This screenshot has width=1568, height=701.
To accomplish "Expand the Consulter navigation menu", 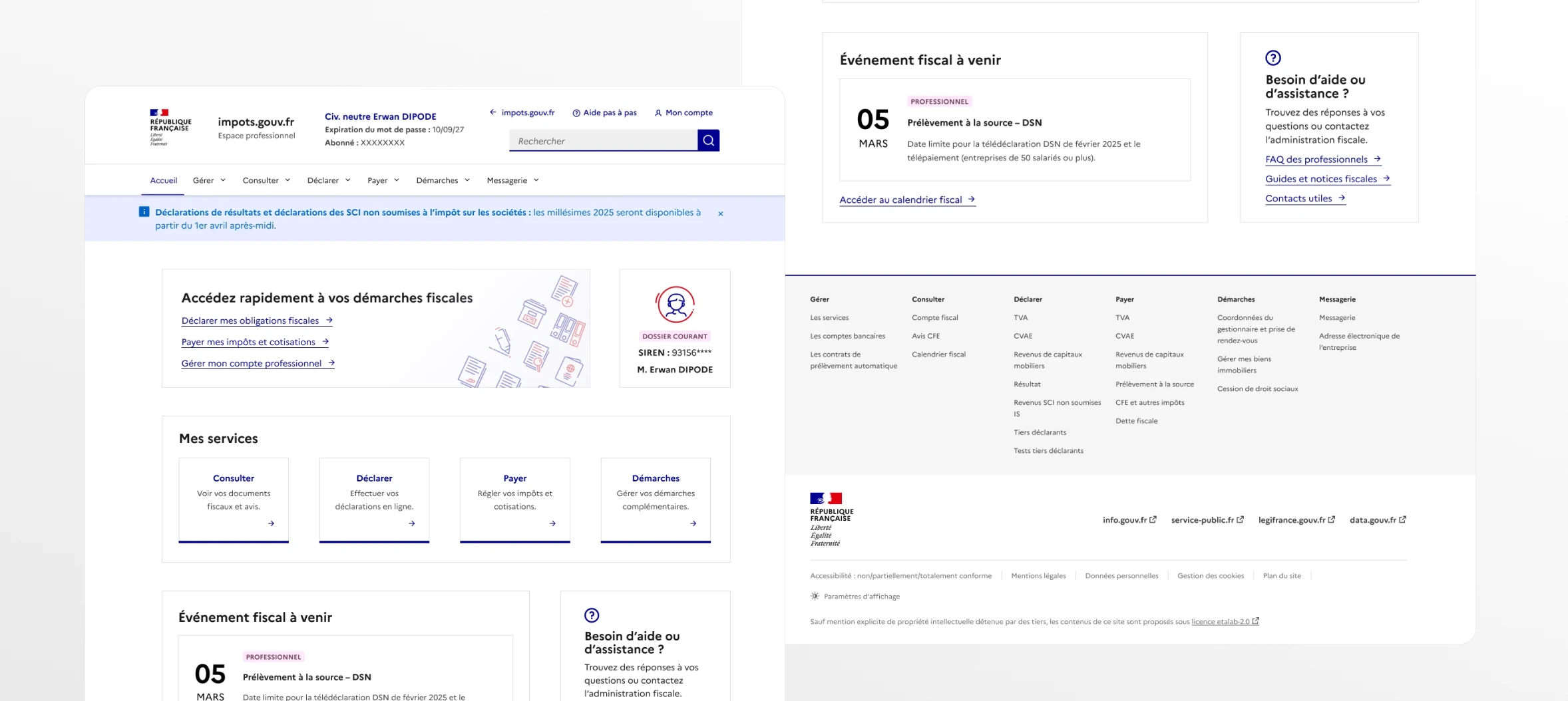I will tap(266, 180).
